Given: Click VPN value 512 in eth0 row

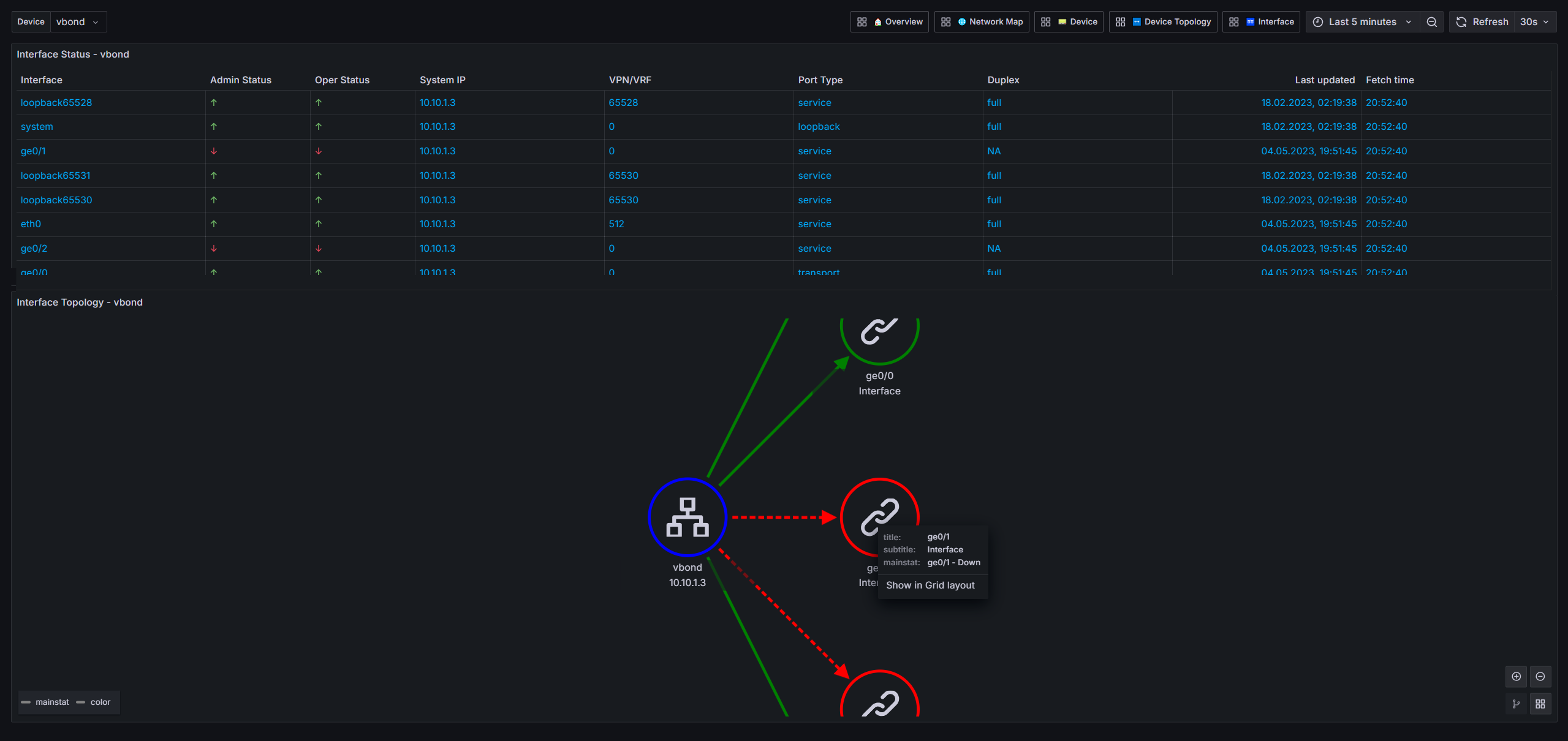Looking at the screenshot, I should tap(616, 224).
